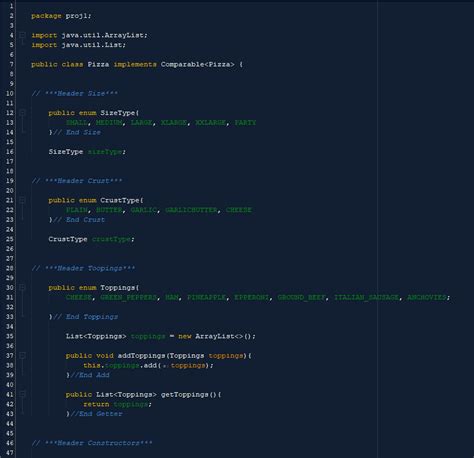This screenshot has height=458, width=474.
Task: Click the PARTY enum constant
Action: pos(245,122)
